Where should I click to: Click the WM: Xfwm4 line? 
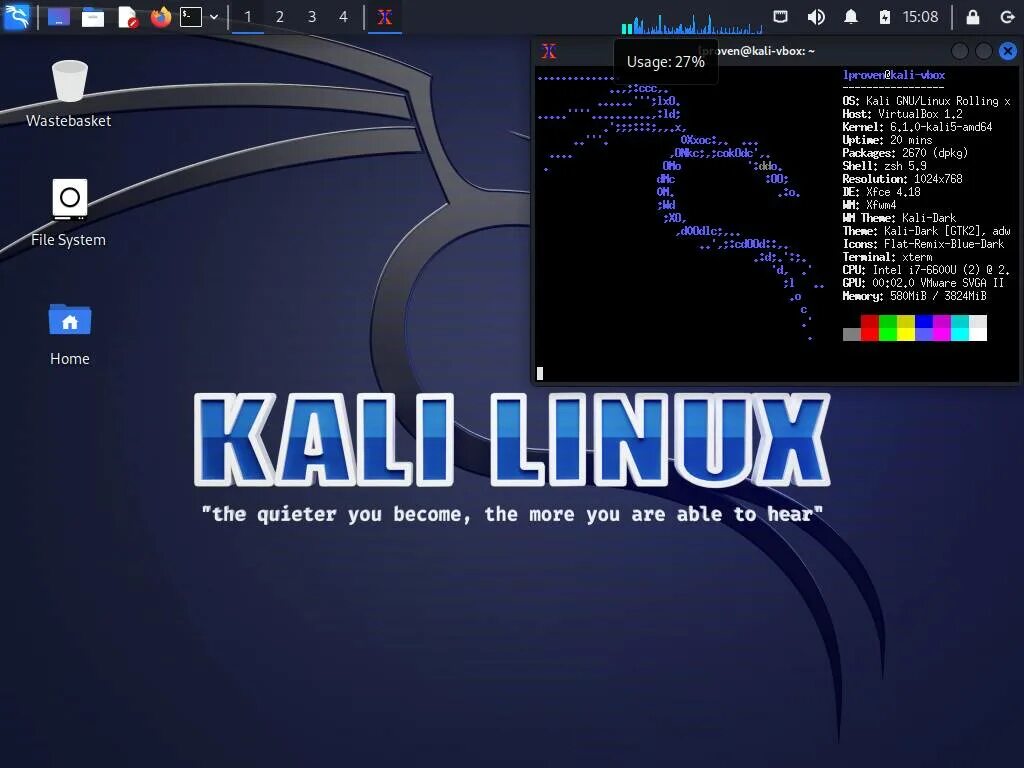coord(869,205)
